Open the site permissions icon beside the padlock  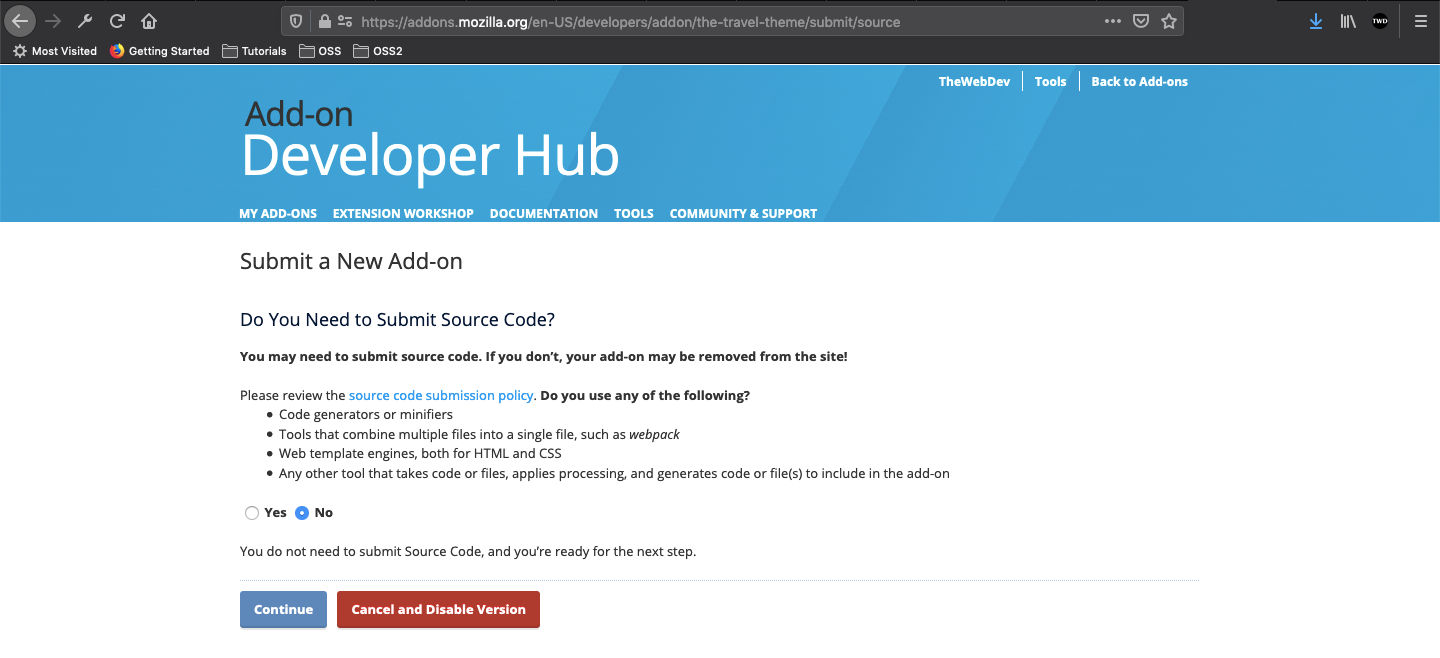345,21
